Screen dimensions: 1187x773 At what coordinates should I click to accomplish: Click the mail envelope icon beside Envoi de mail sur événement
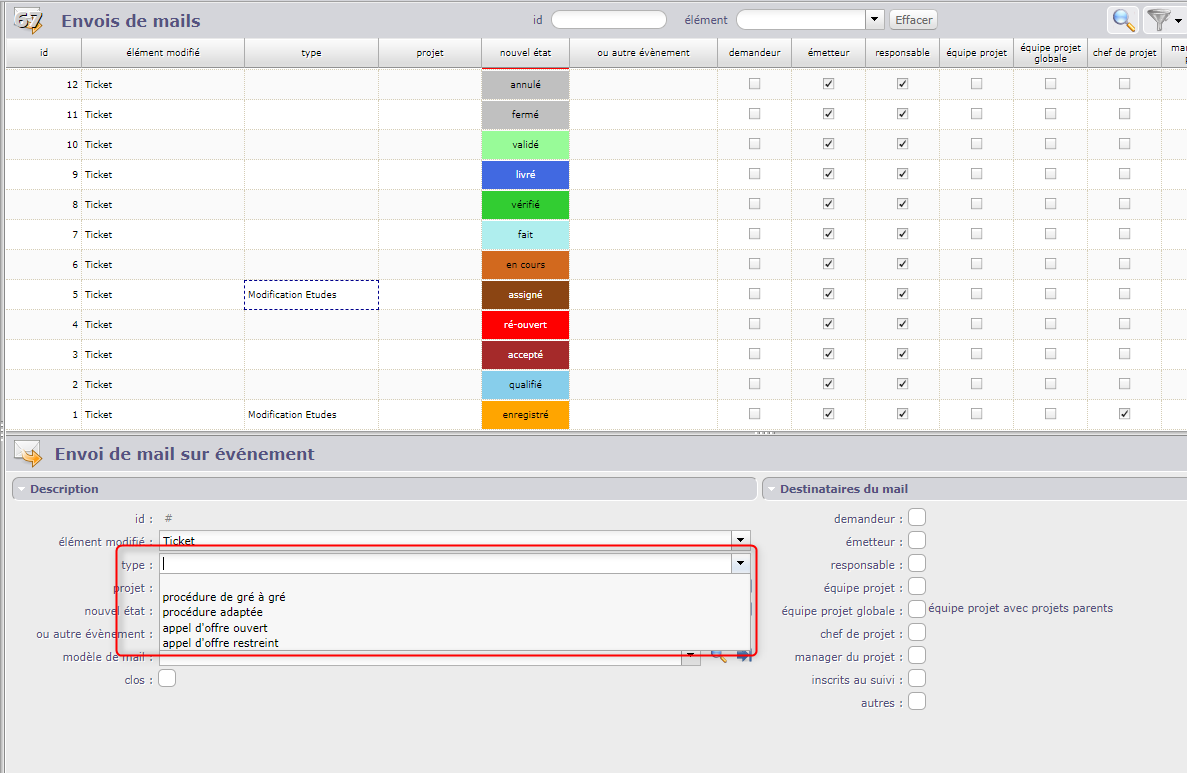click(28, 454)
